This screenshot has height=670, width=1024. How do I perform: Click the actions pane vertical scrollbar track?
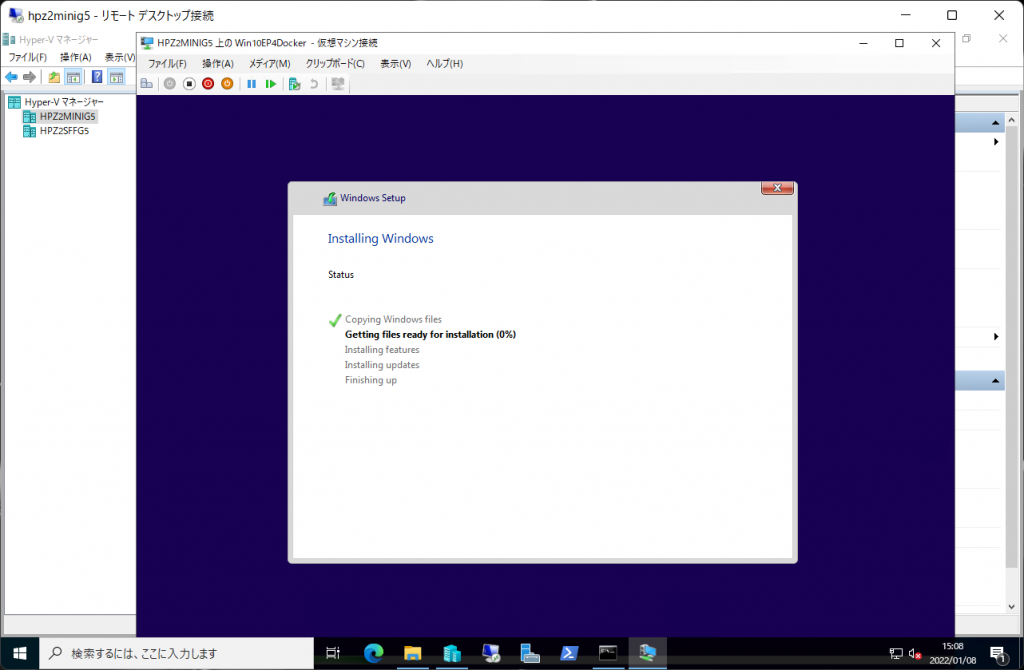(x=1012, y=363)
